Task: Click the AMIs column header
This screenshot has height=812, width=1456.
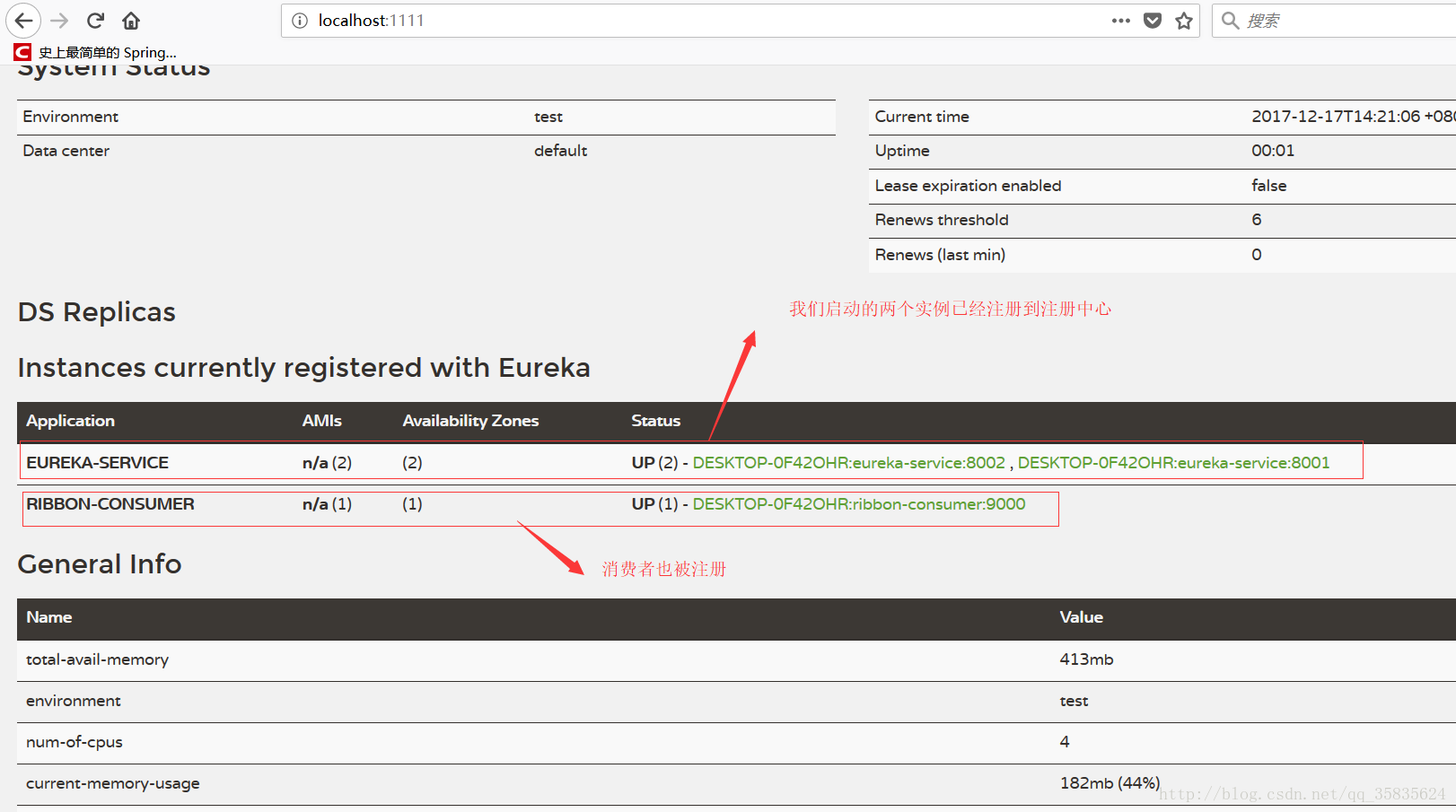Action: (x=321, y=421)
